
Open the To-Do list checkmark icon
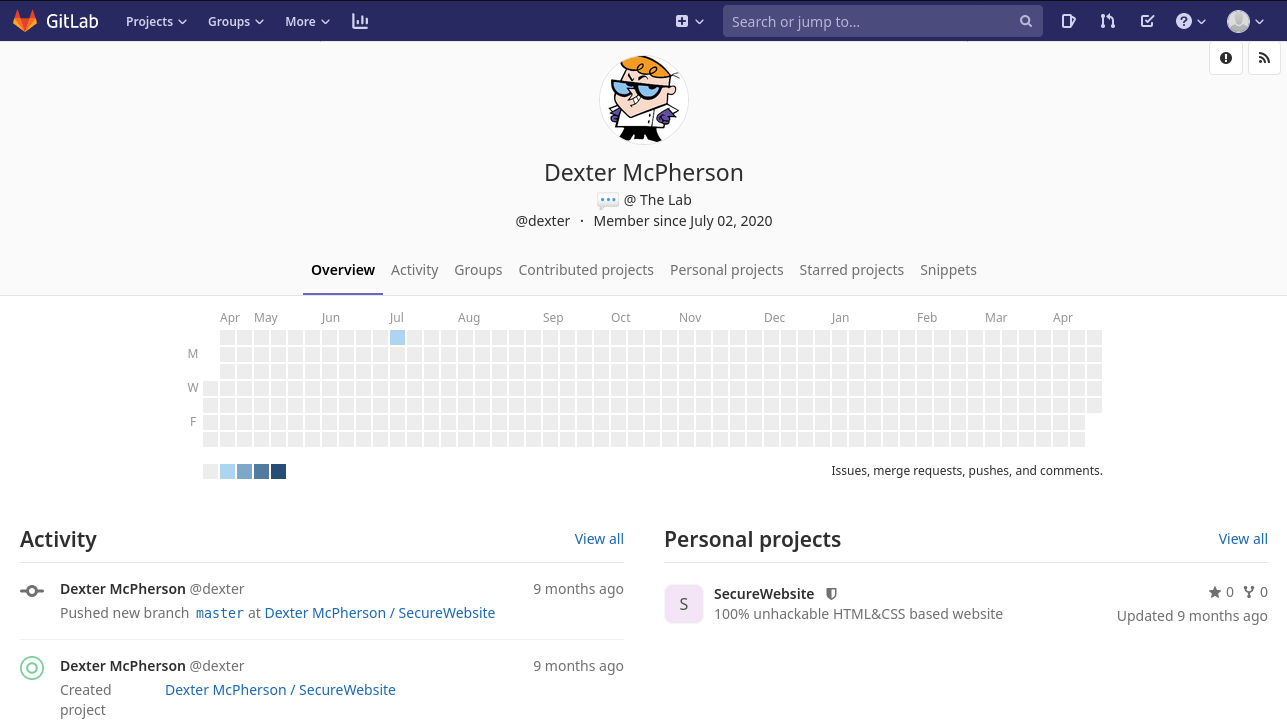pos(1147,21)
